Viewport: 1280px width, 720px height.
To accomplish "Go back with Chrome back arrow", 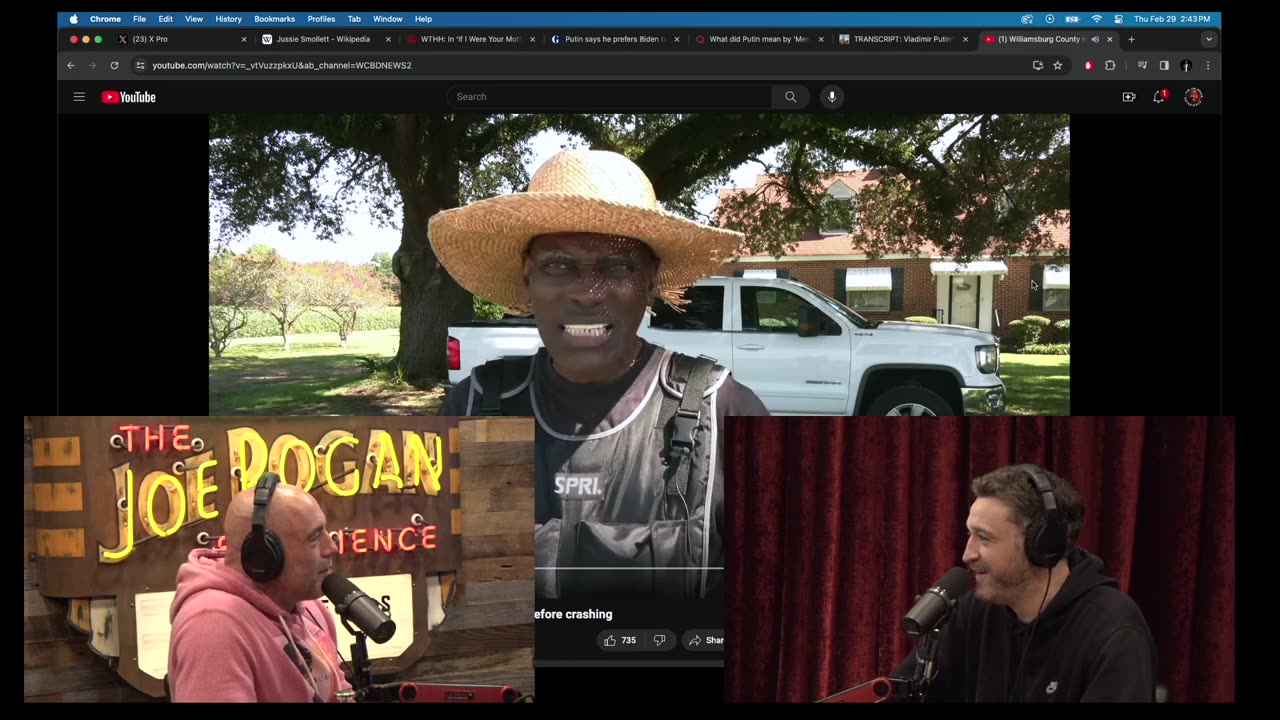I will tap(70, 65).
